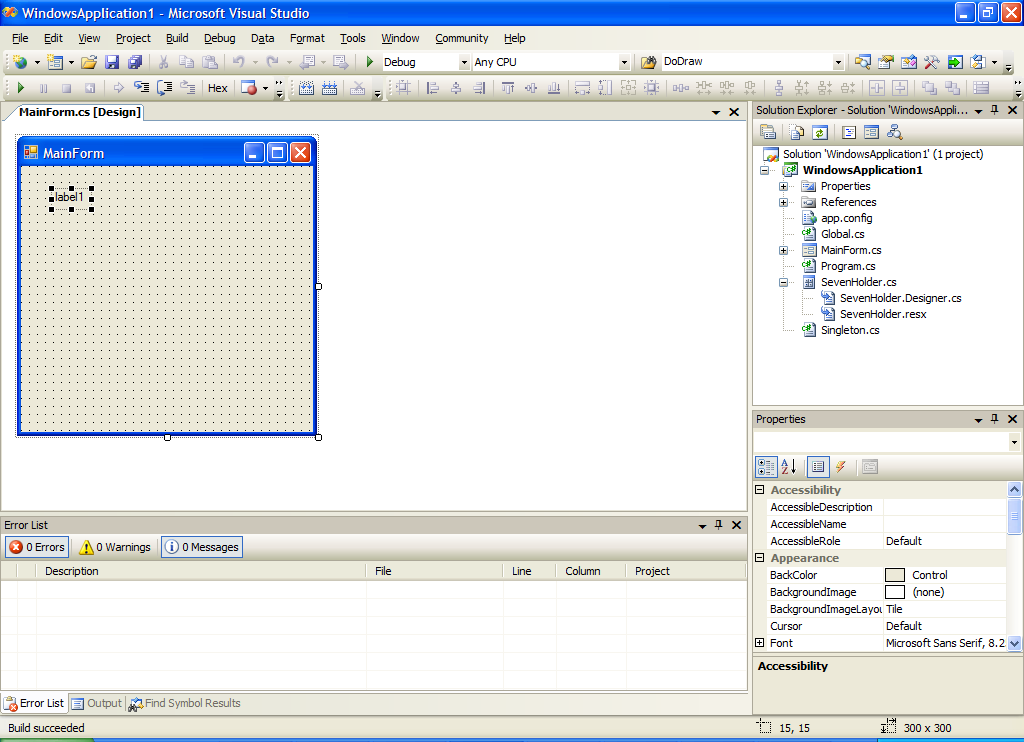Show Events lightning button in Properties

click(x=840, y=466)
